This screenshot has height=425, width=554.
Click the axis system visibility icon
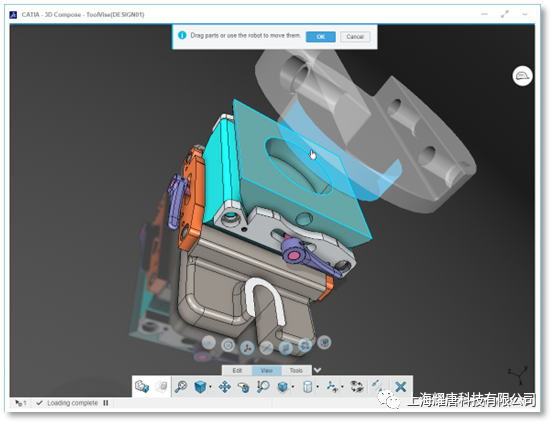[x=332, y=387]
